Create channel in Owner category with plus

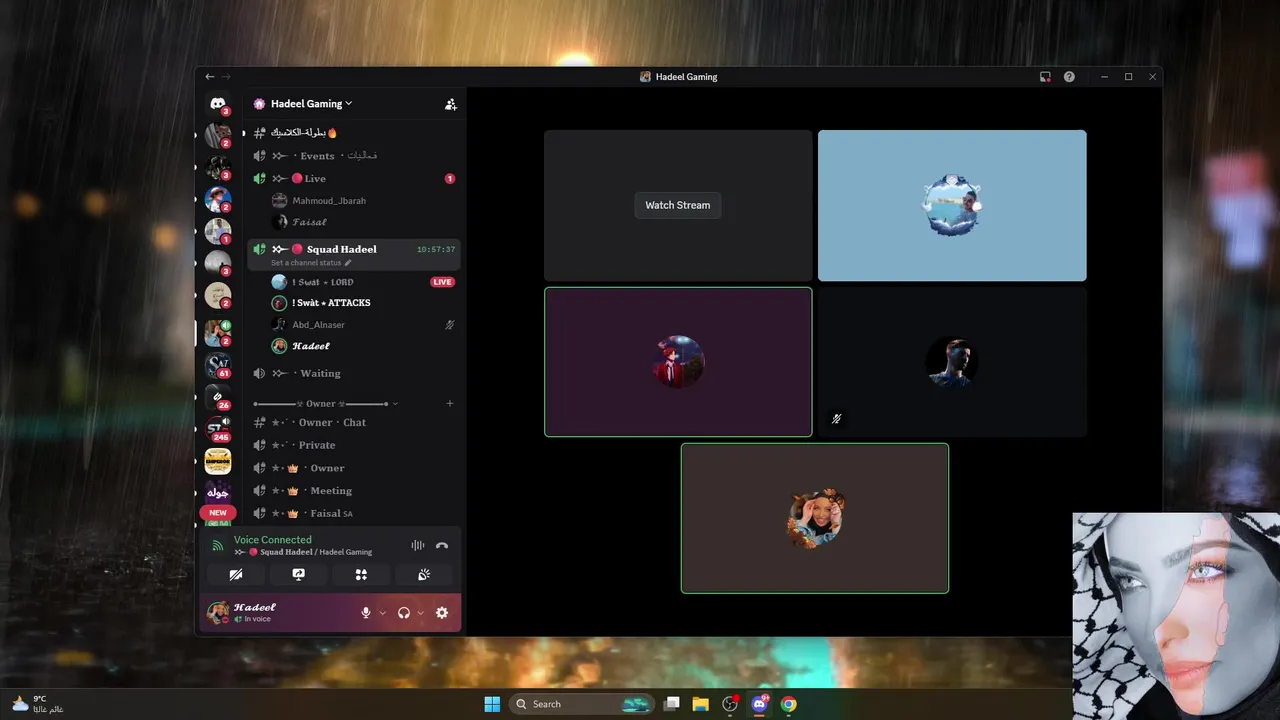pos(450,404)
